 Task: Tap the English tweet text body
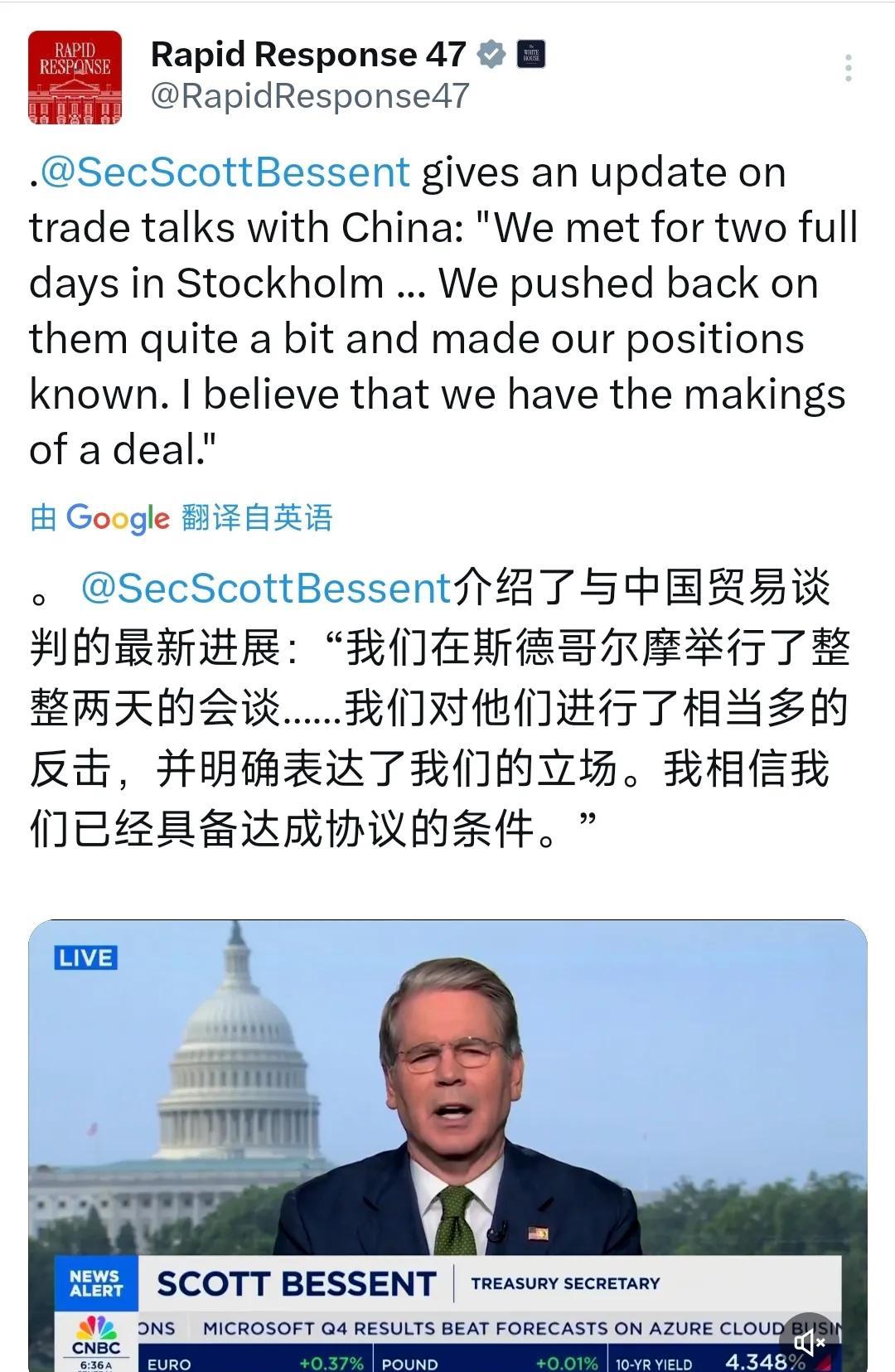point(439,338)
